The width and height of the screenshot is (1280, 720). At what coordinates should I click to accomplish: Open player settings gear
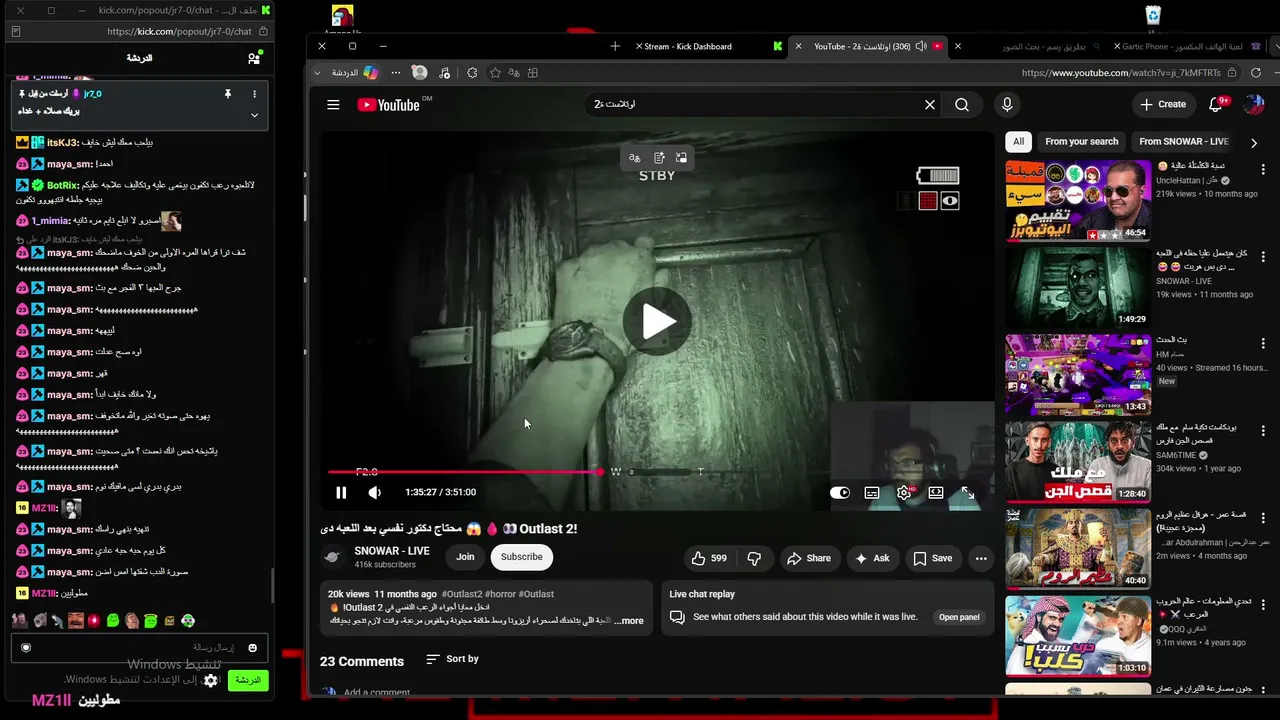point(904,492)
